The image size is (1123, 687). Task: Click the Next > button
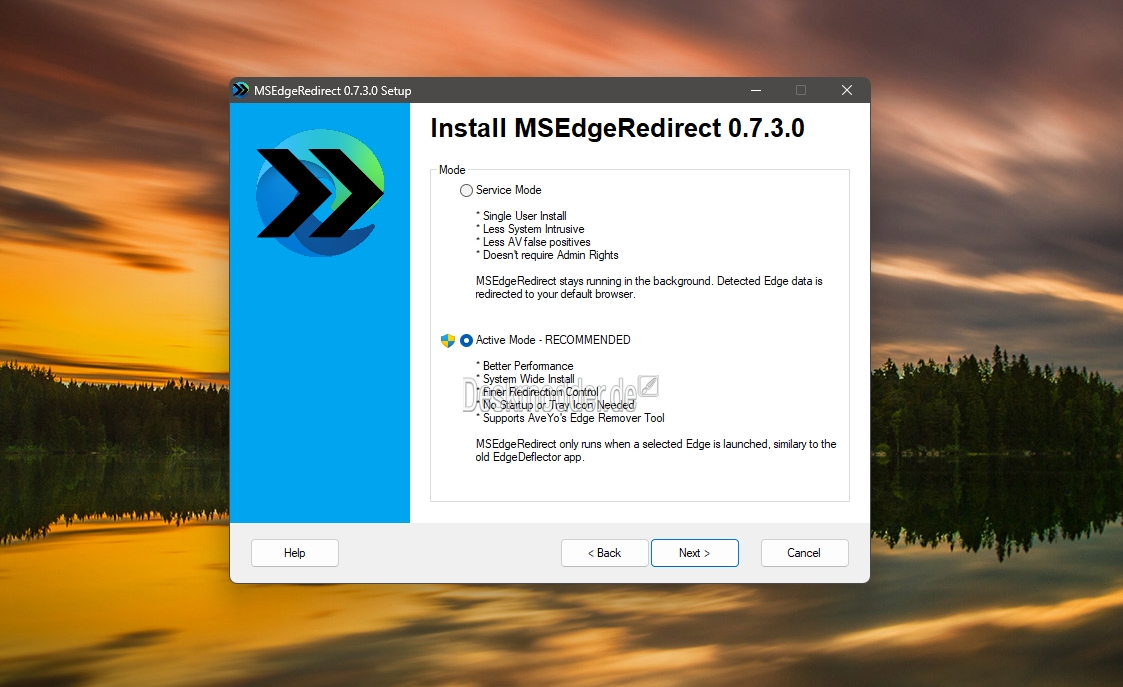click(695, 553)
